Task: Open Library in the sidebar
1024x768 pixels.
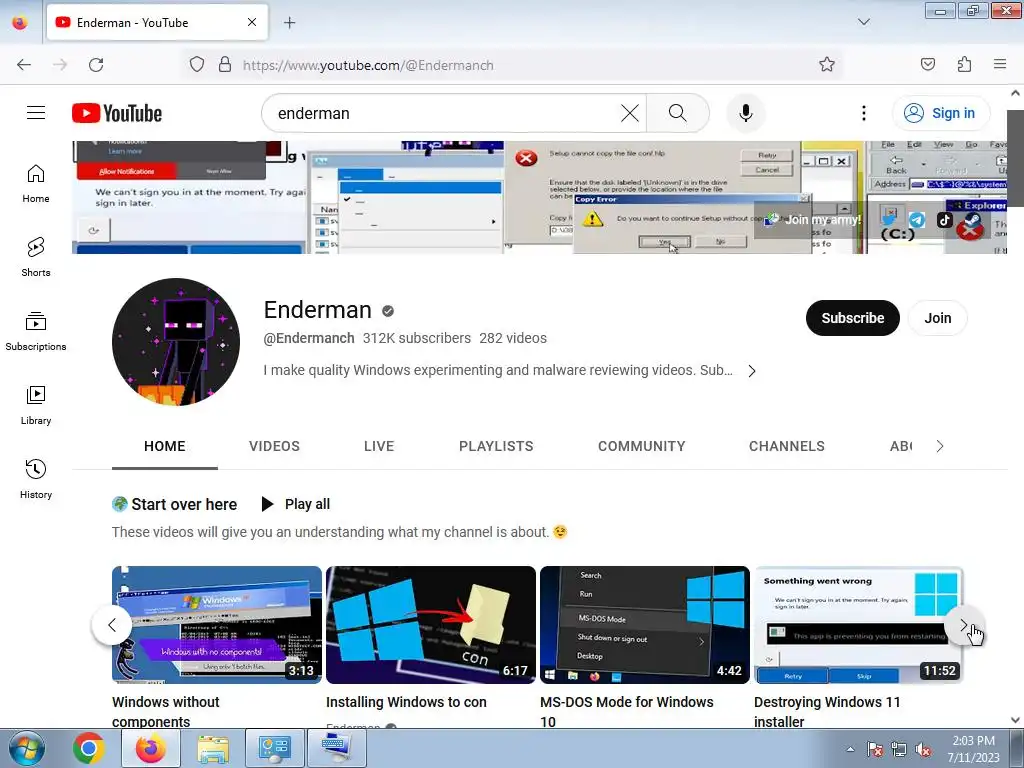Action: click(x=36, y=406)
